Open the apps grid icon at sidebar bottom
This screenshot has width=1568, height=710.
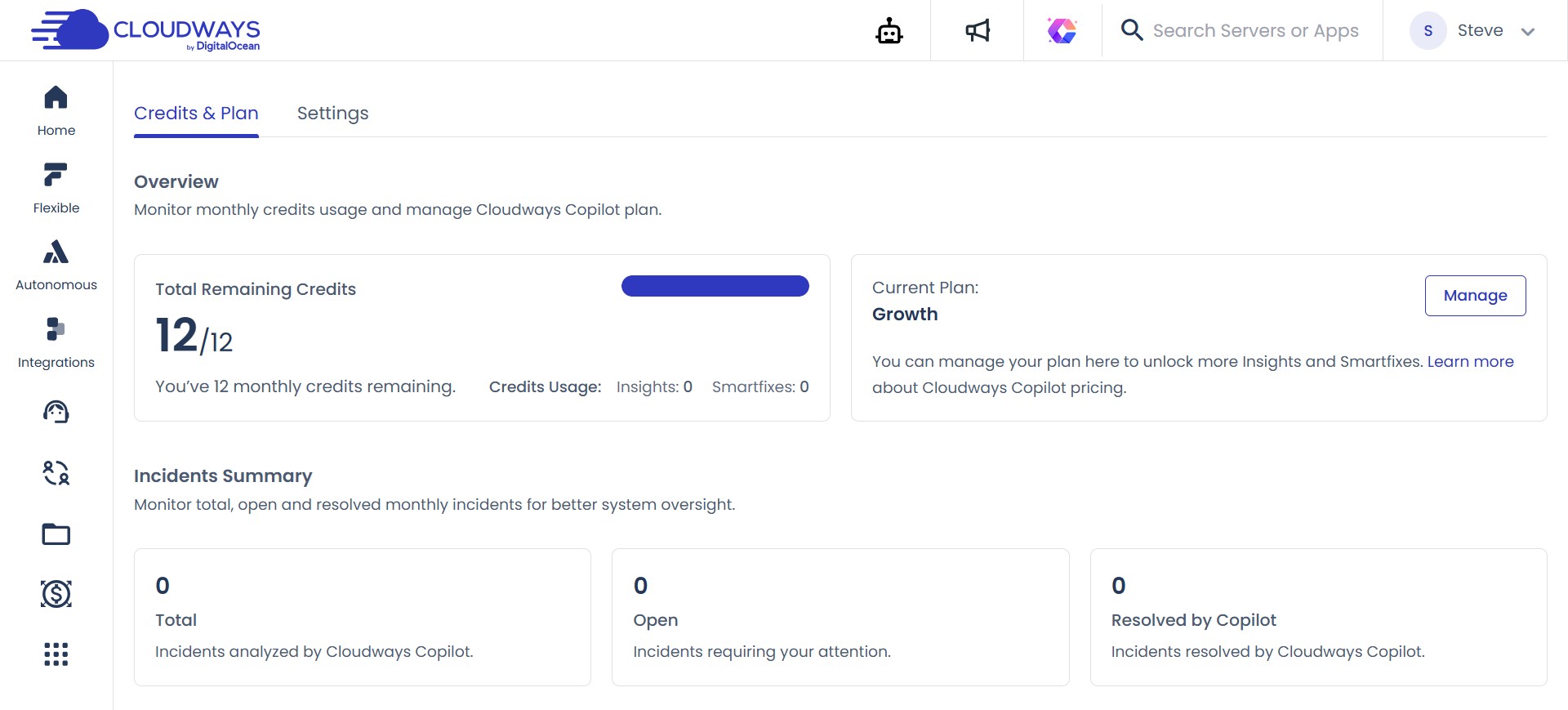tap(56, 654)
